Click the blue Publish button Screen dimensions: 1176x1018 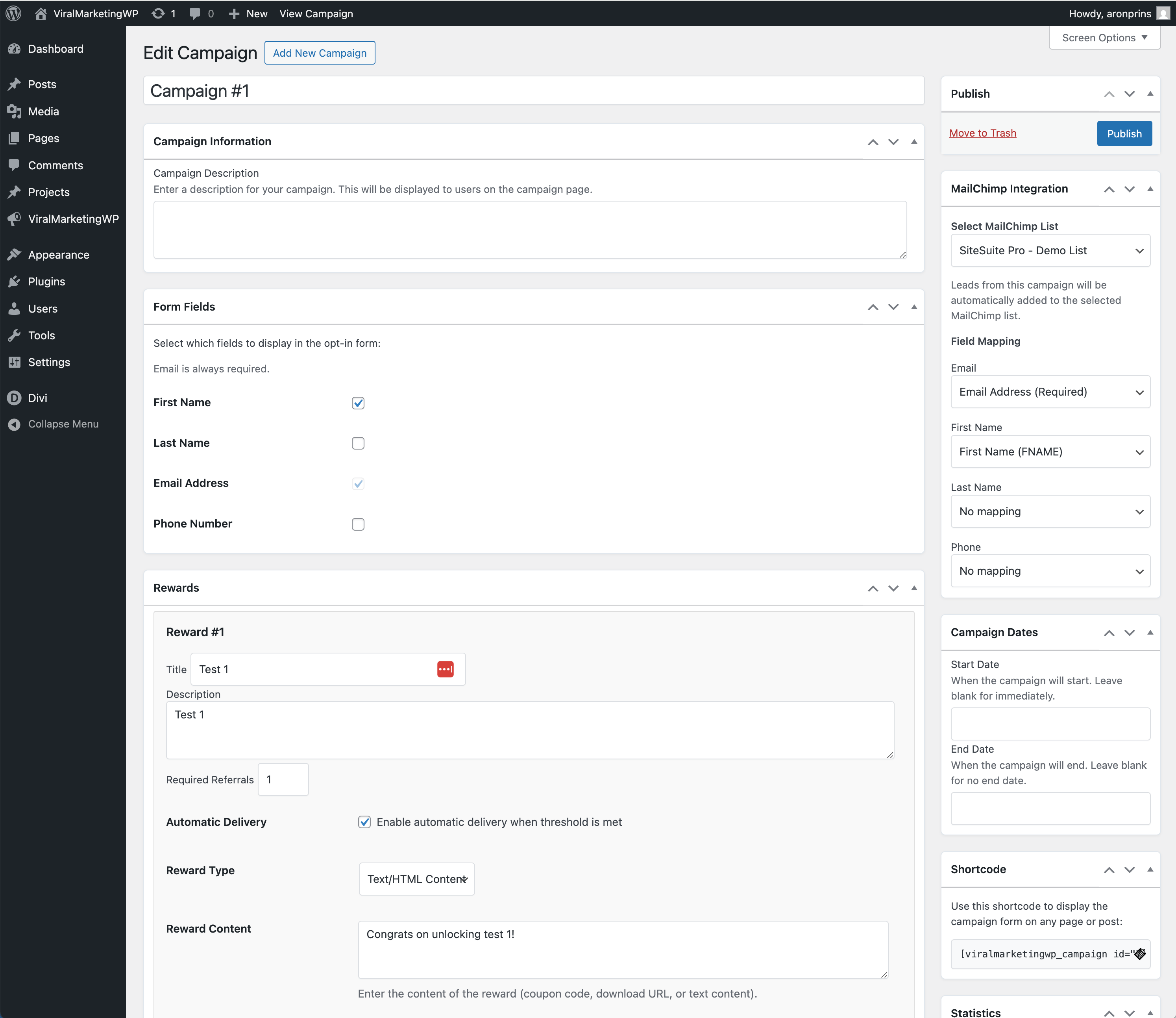pyautogui.click(x=1124, y=133)
